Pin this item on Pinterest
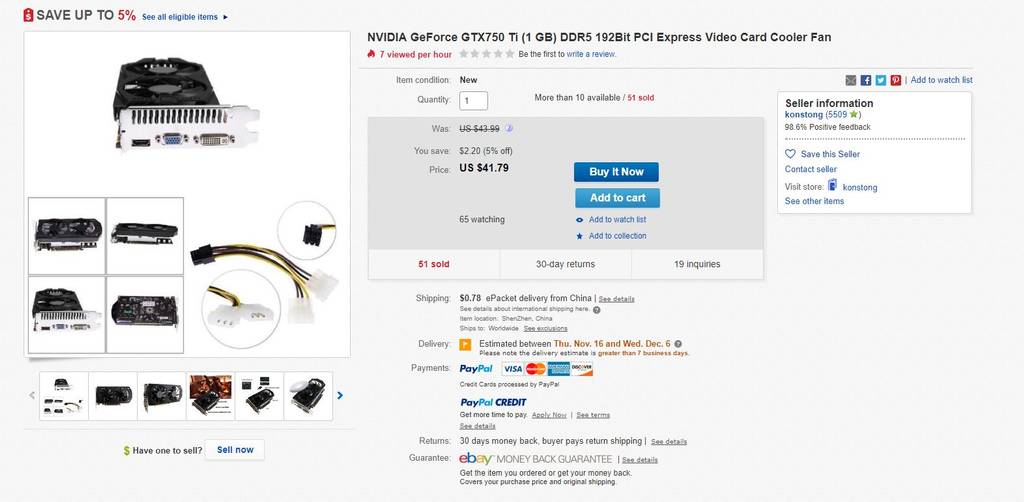 pyautogui.click(x=896, y=80)
